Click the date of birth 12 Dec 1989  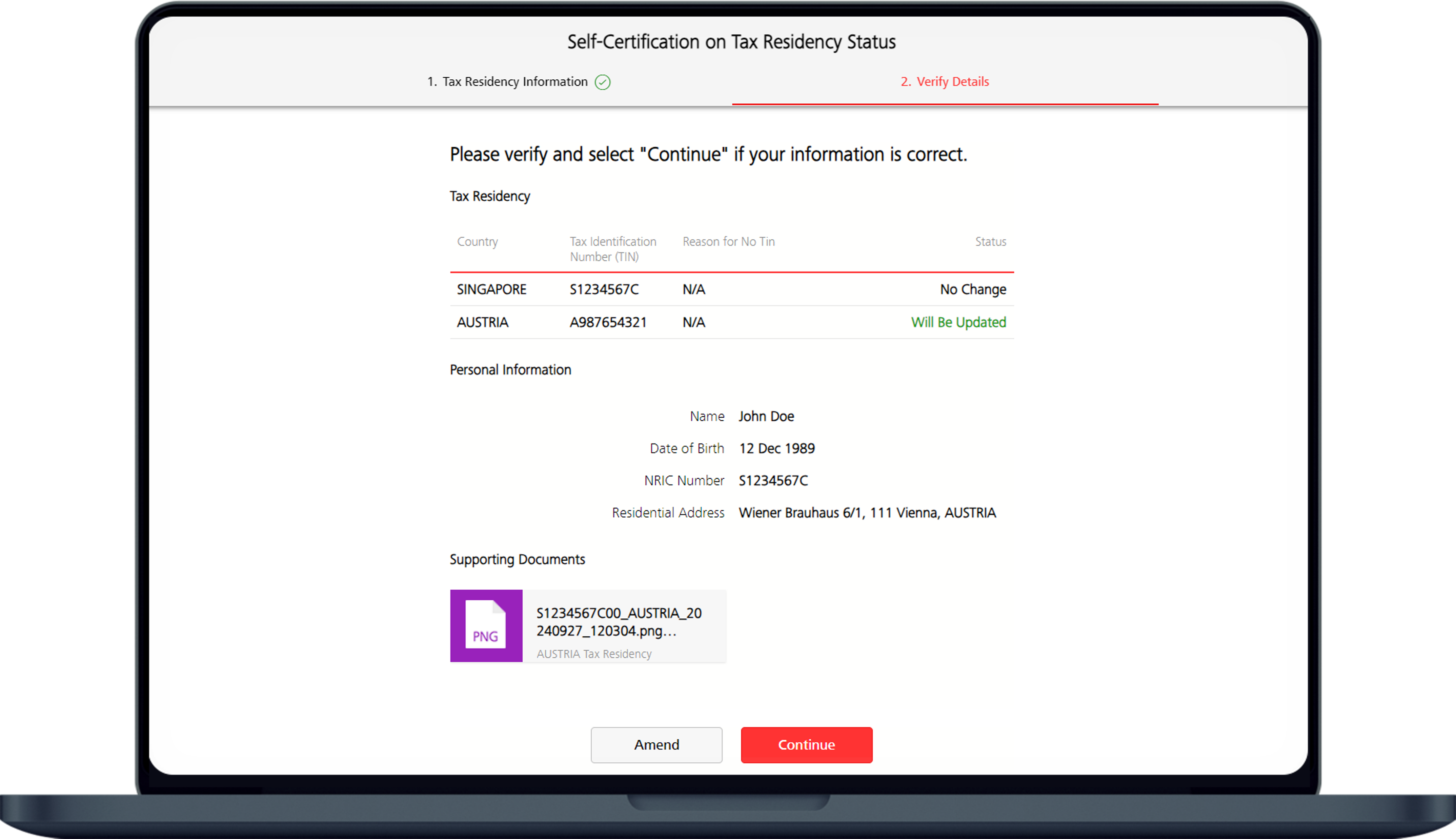click(776, 448)
